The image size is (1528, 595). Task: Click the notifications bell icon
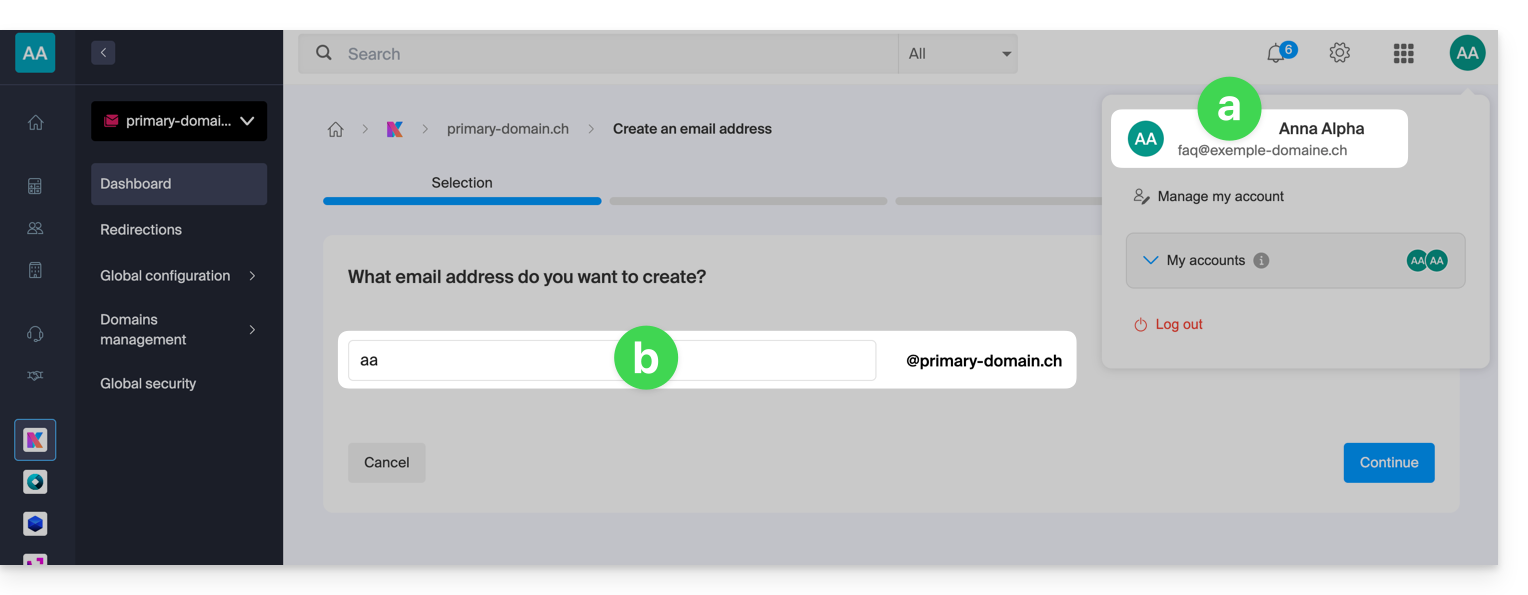1276,54
